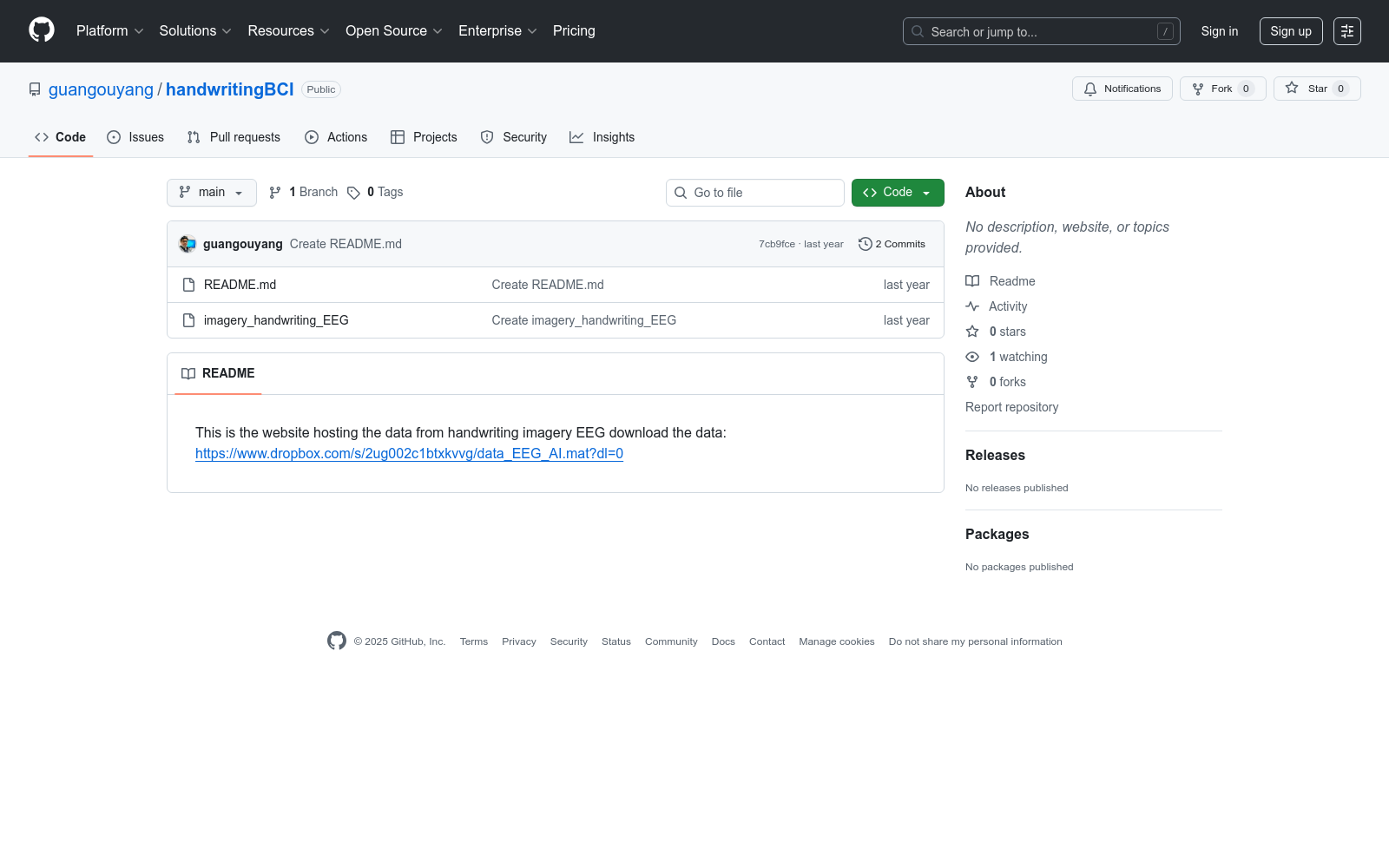Image resolution: width=1389 pixels, height=868 pixels.
Task: Open the Privacy footer link
Action: point(519,641)
